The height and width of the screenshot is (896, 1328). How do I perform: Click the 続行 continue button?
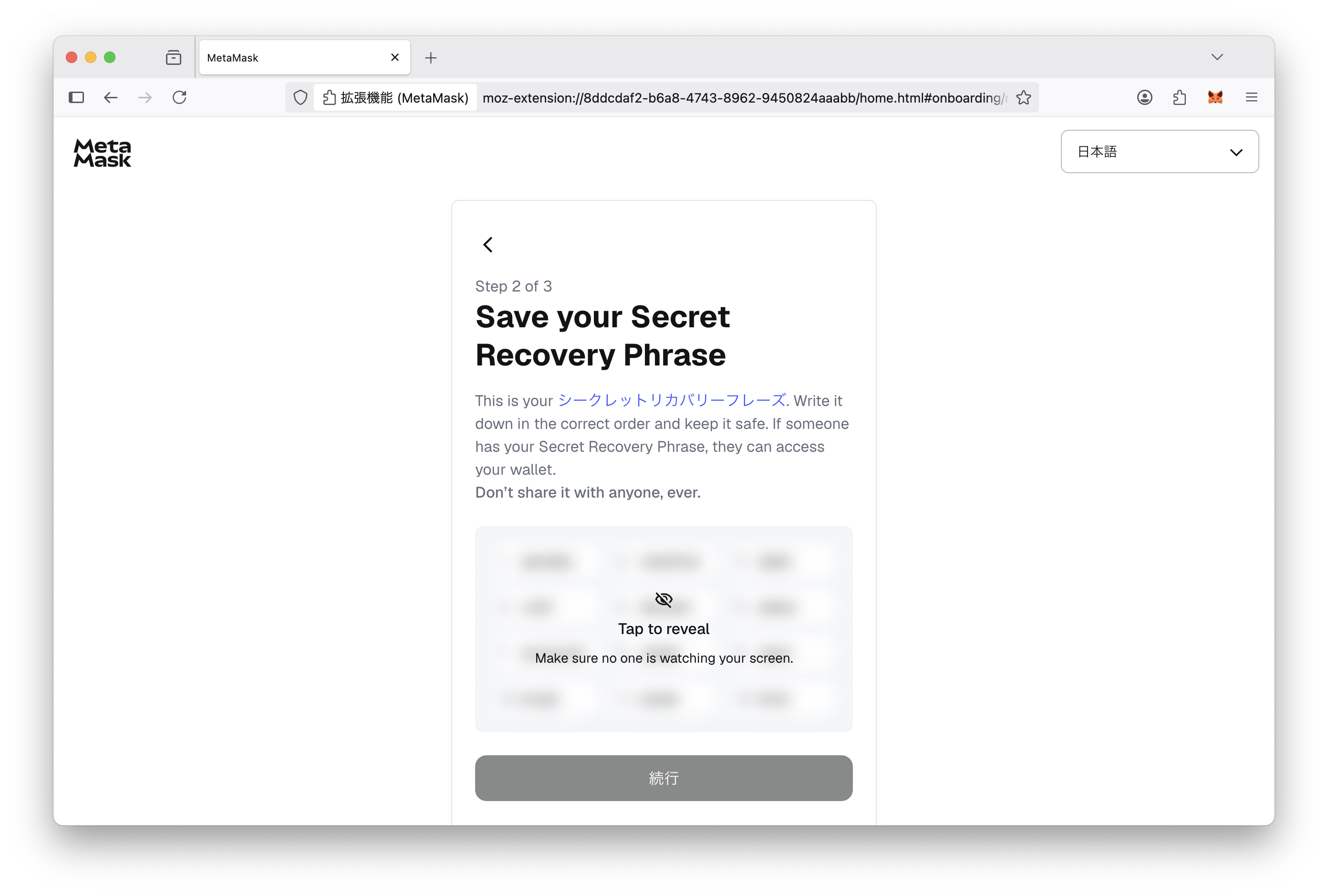tap(664, 778)
